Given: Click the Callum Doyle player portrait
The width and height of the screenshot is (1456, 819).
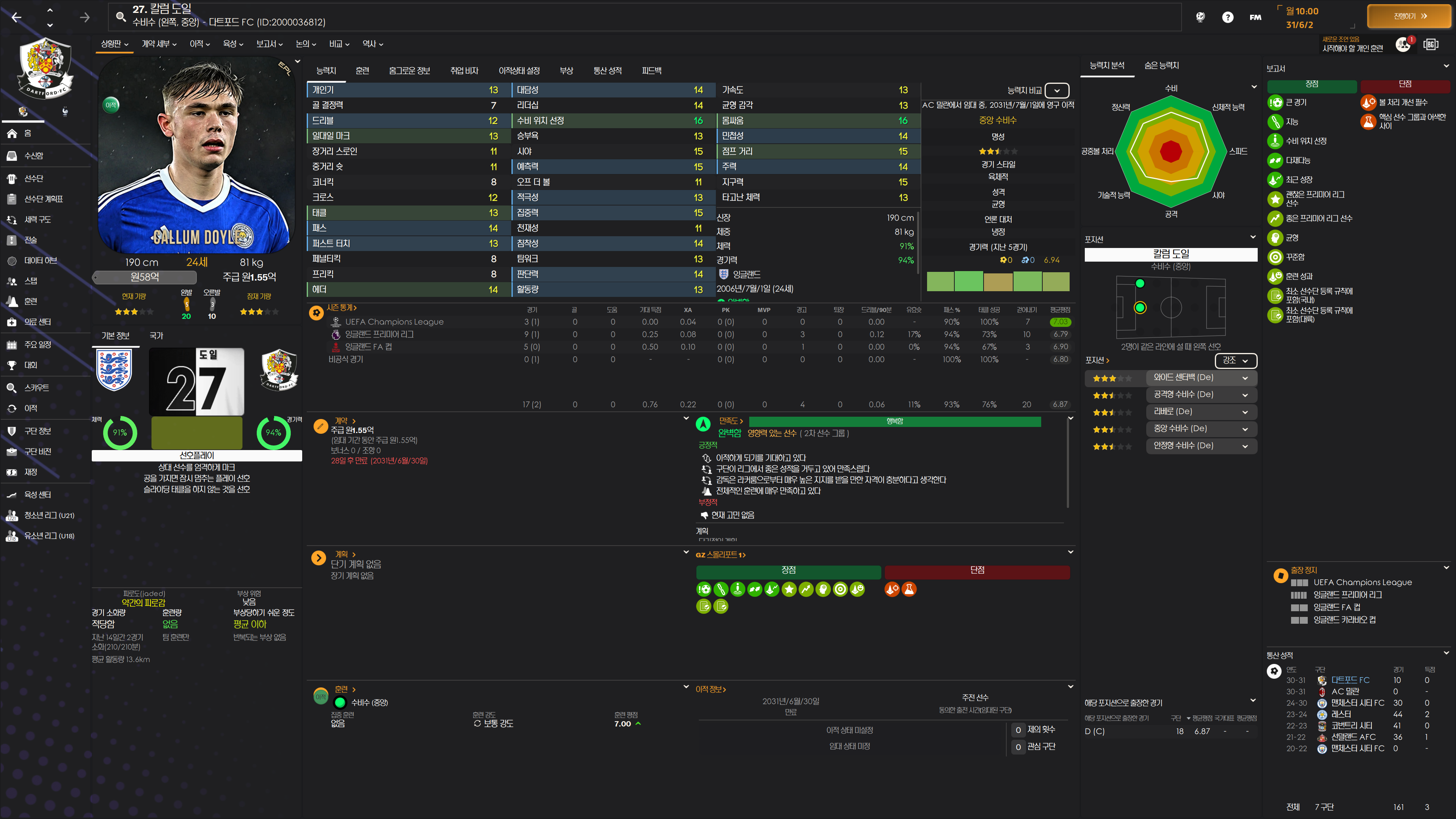Looking at the screenshot, I should tap(196, 155).
